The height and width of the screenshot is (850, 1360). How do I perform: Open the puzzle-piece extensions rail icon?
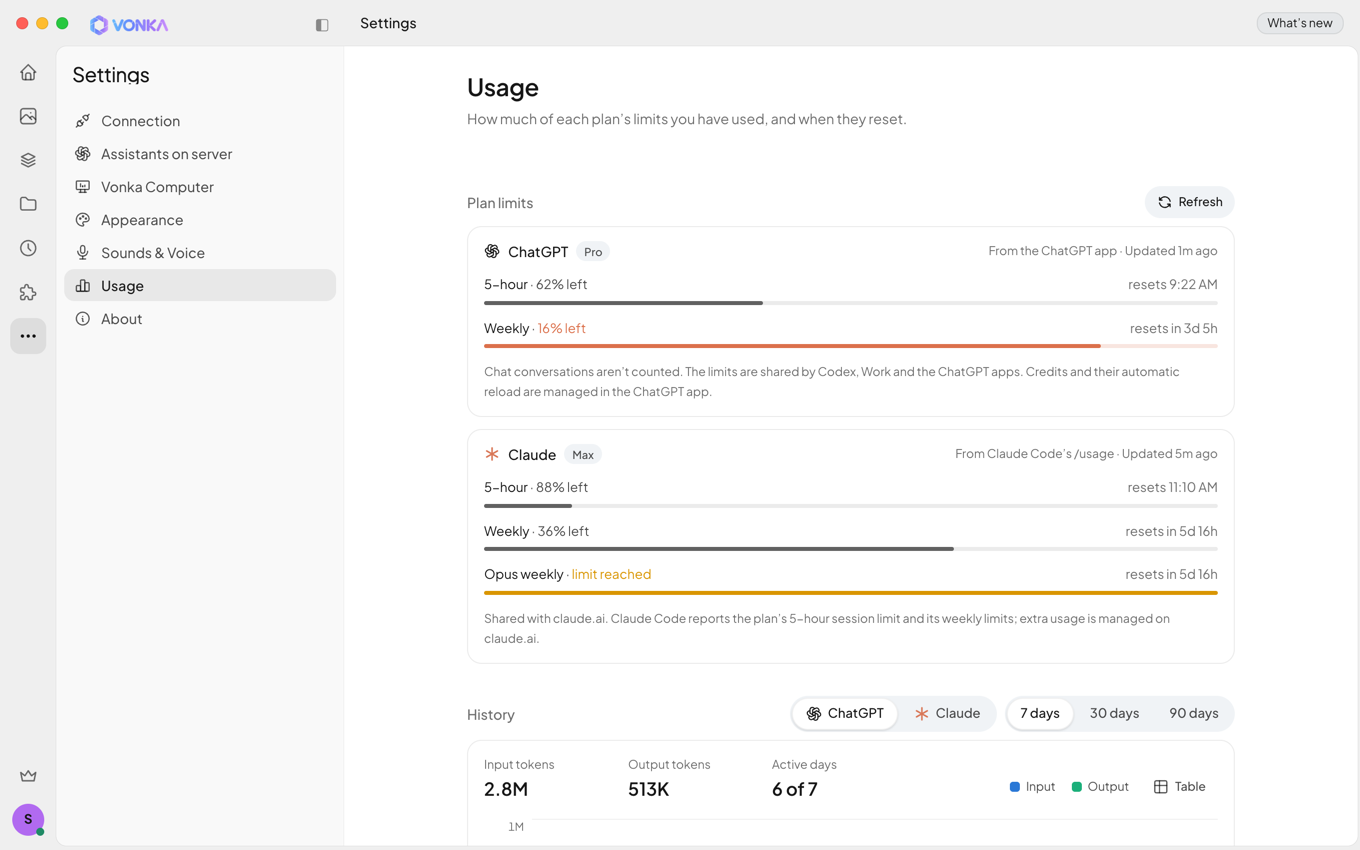pyautogui.click(x=28, y=292)
